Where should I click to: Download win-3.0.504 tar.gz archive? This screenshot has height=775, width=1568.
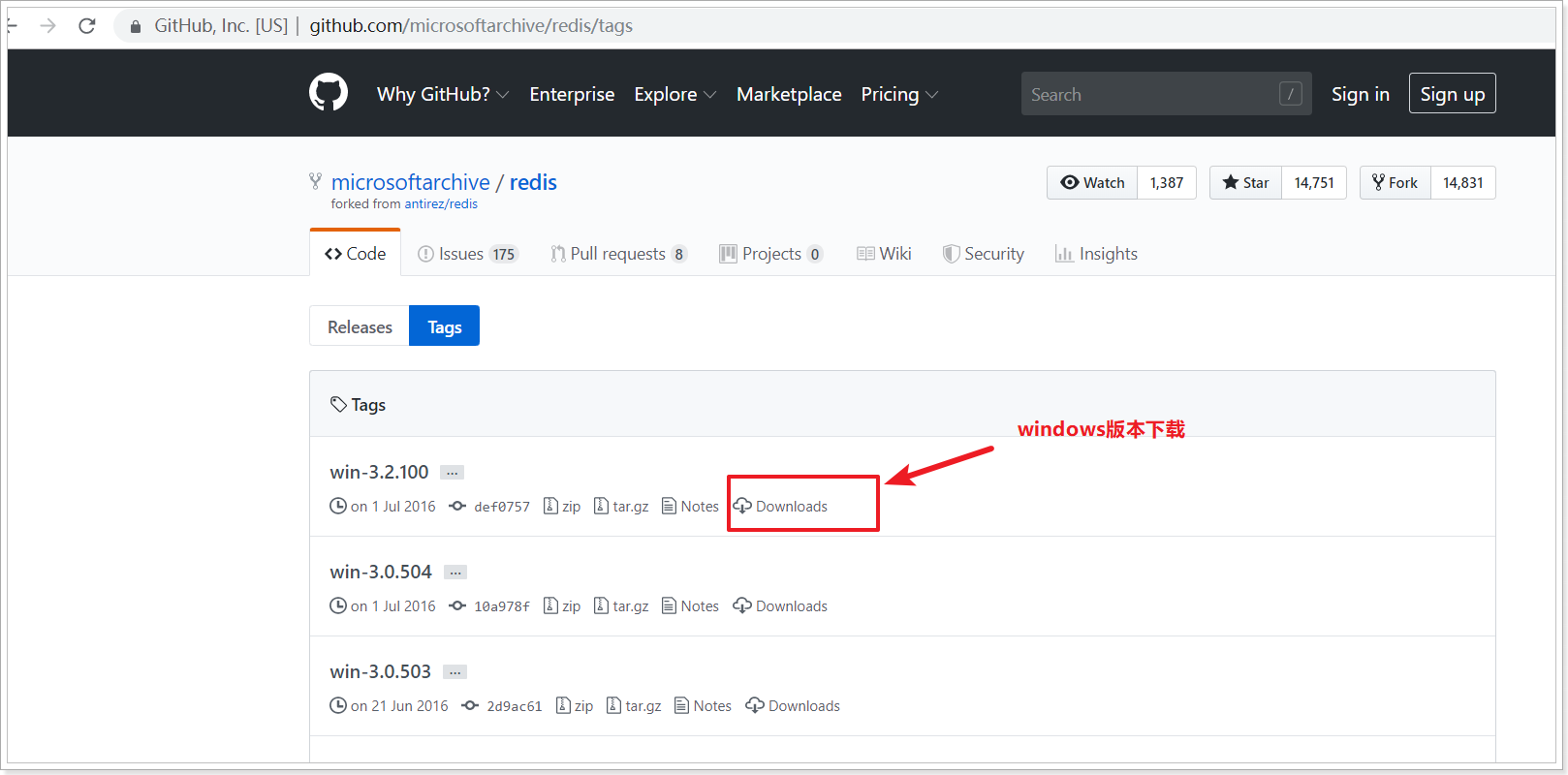621,606
